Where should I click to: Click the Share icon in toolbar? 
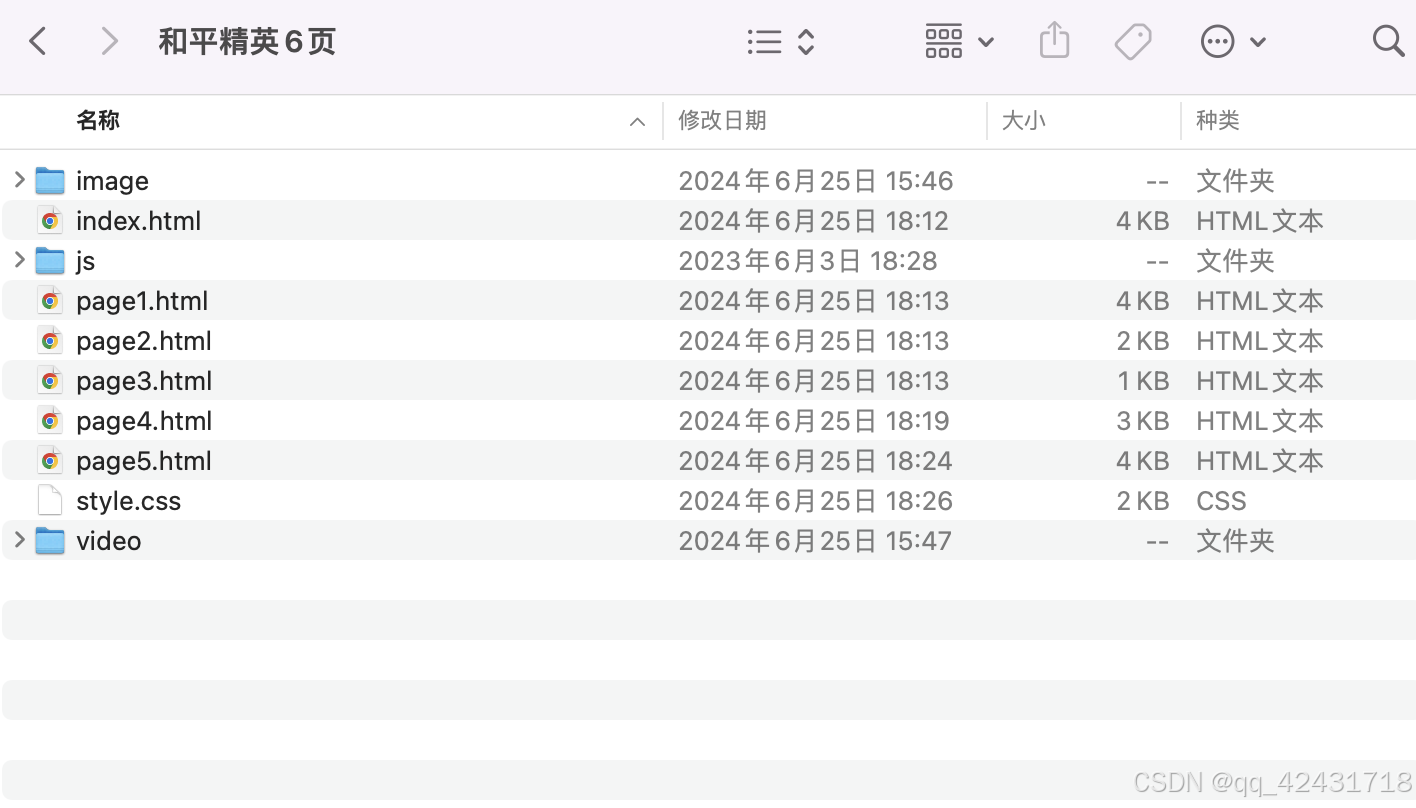tap(1054, 41)
